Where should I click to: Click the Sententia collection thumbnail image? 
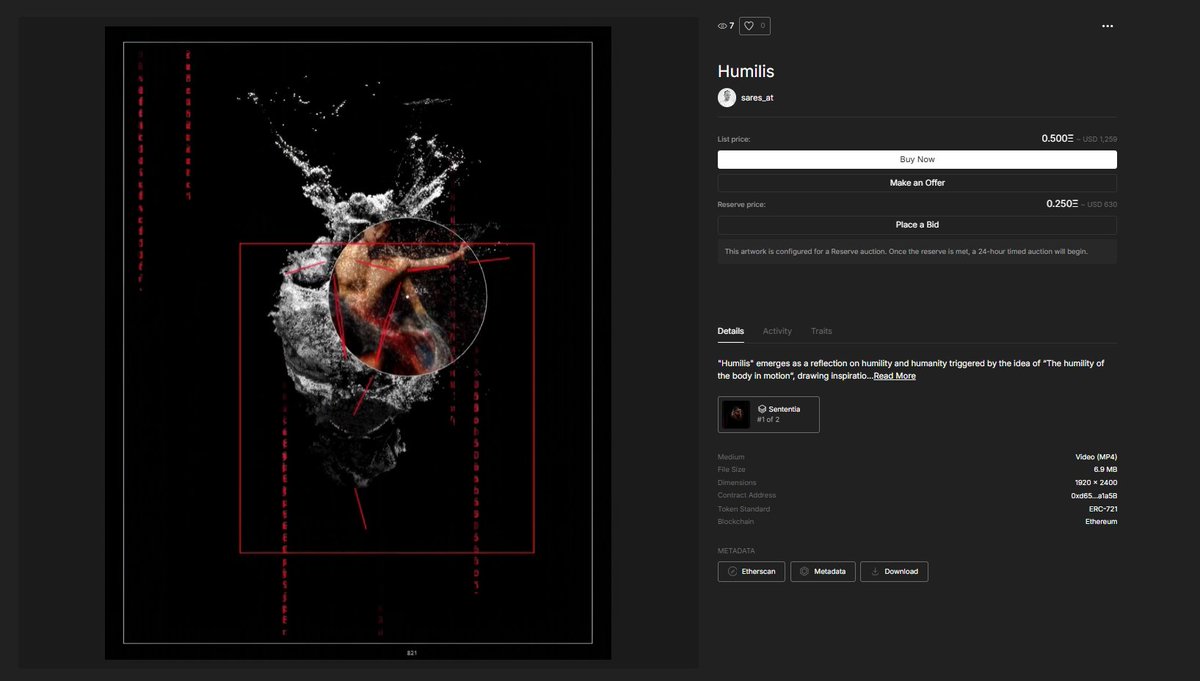736,414
